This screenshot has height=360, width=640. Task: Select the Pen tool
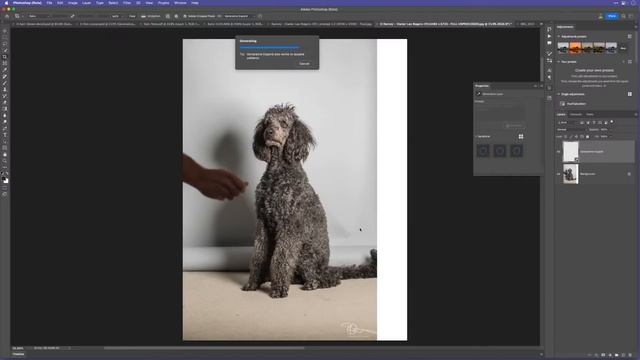coord(5,129)
